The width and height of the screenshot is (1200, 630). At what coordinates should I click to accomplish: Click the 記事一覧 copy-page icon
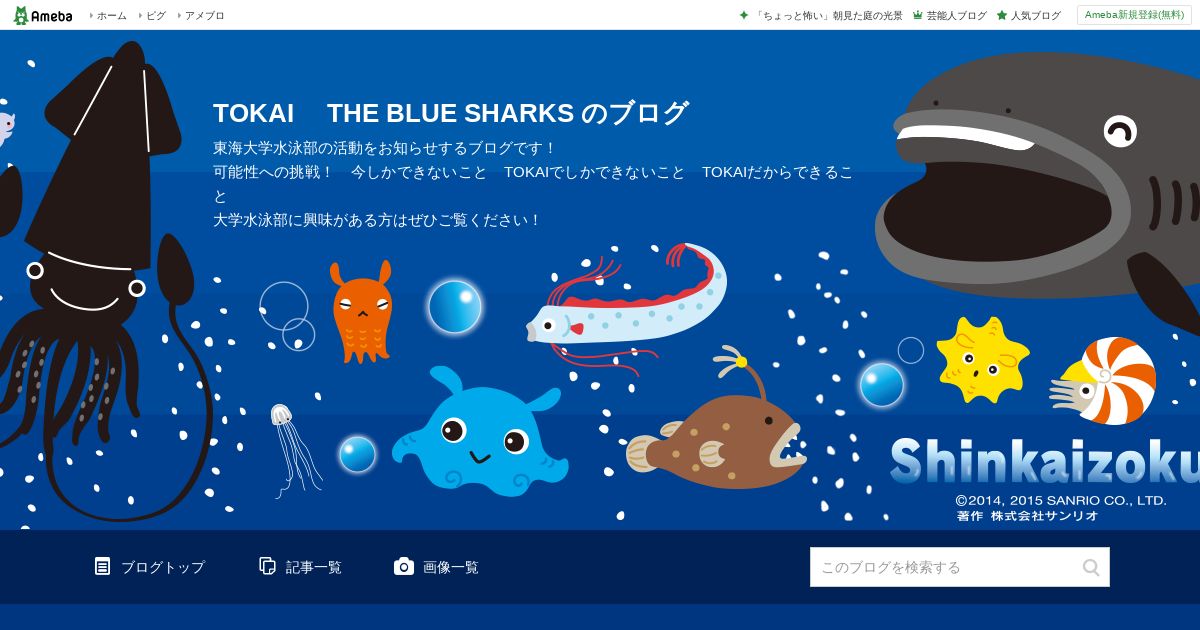click(x=267, y=566)
